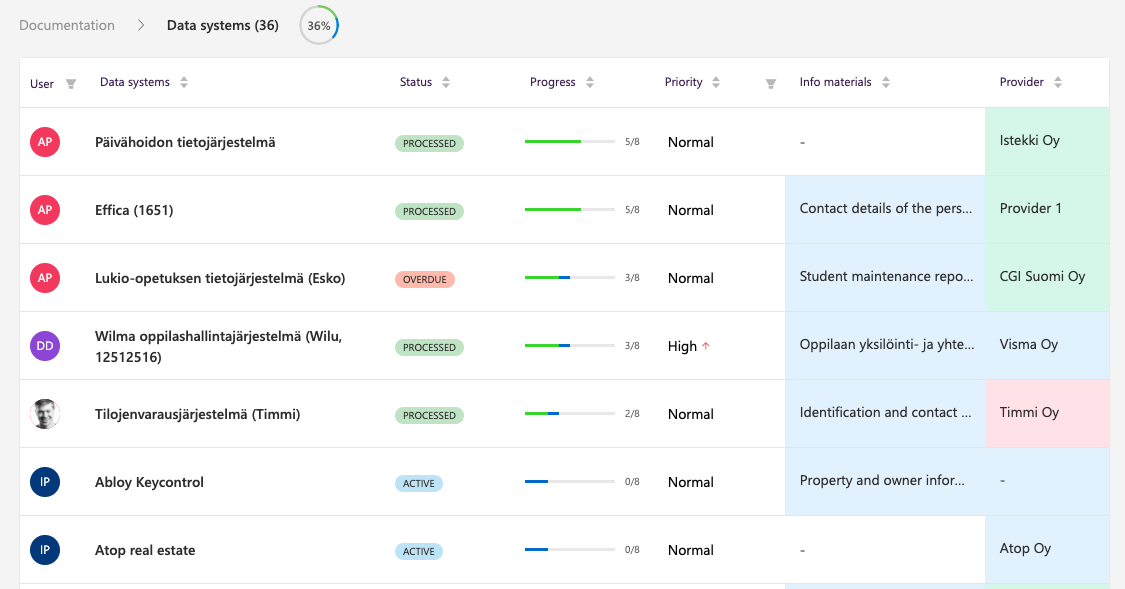Image resolution: width=1125 pixels, height=589 pixels.
Task: Click the photo avatar on Tilojenvarausjärjestelmä row
Action: pyautogui.click(x=45, y=414)
